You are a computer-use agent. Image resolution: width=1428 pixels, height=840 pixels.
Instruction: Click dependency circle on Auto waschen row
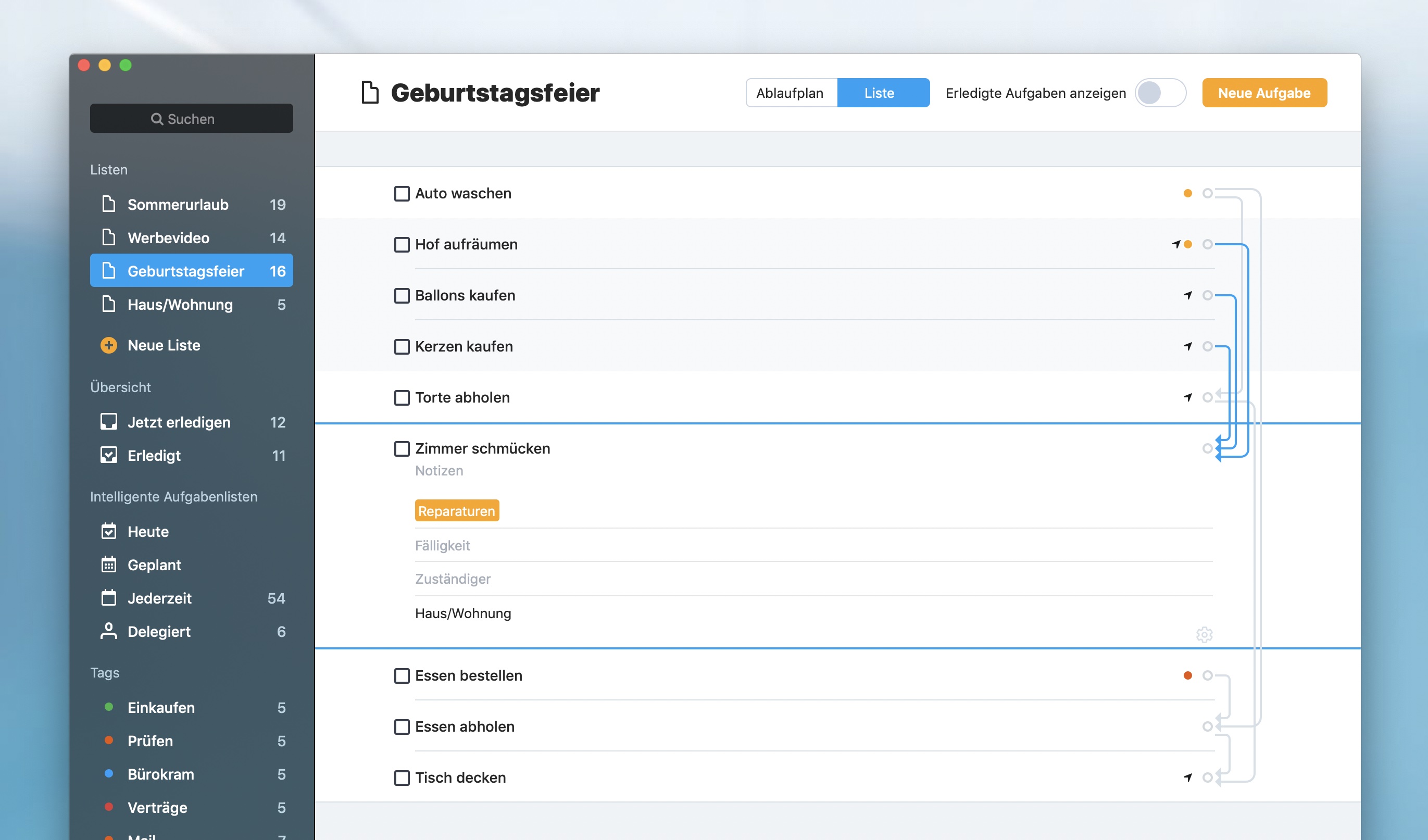tap(1208, 193)
